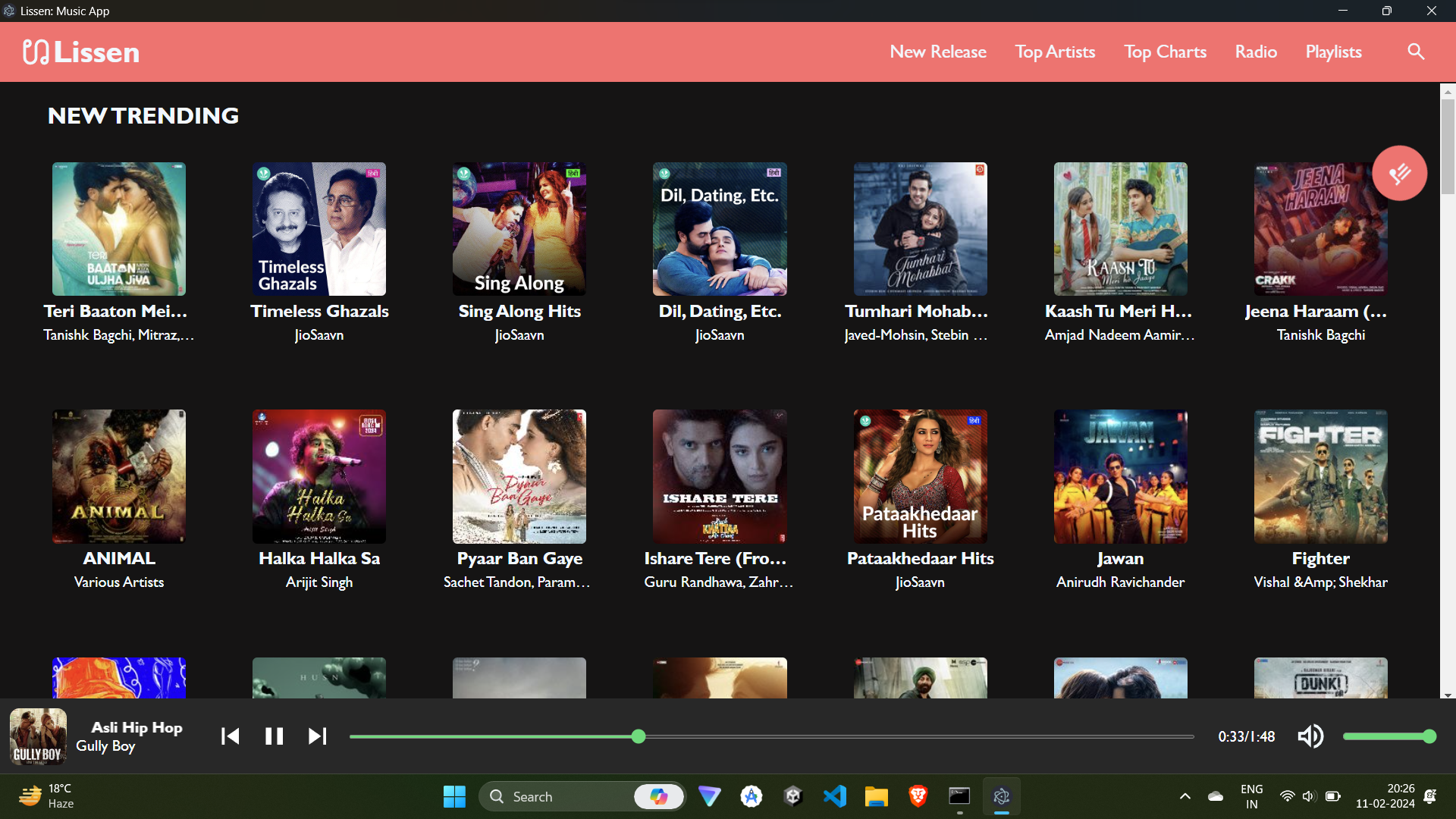The image size is (1456, 819).
Task: Click 'Jawan' title text
Action: tap(1120, 558)
